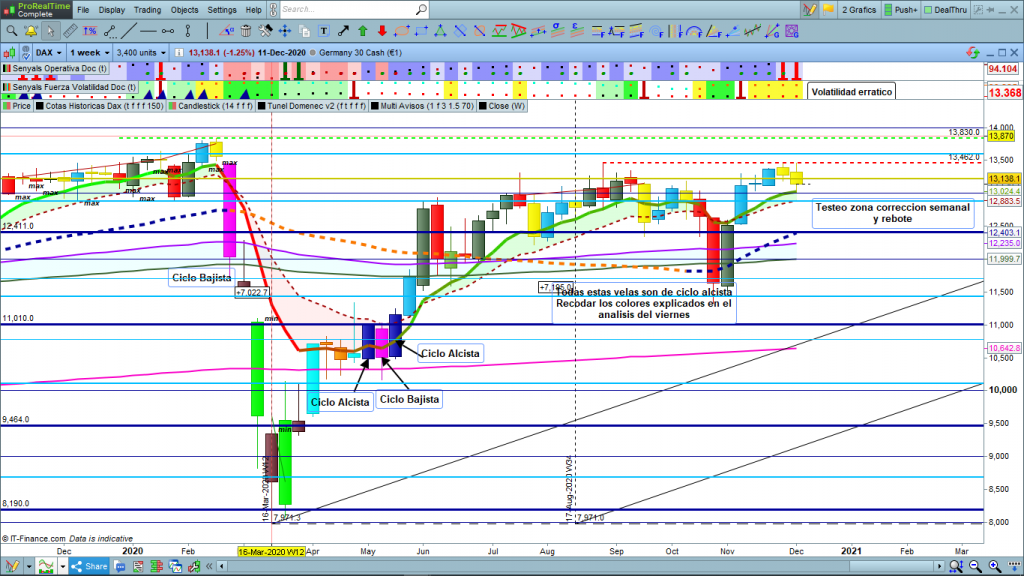Open the DAX instrument dropdown
The width and height of the screenshot is (1024, 576).
[x=50, y=51]
